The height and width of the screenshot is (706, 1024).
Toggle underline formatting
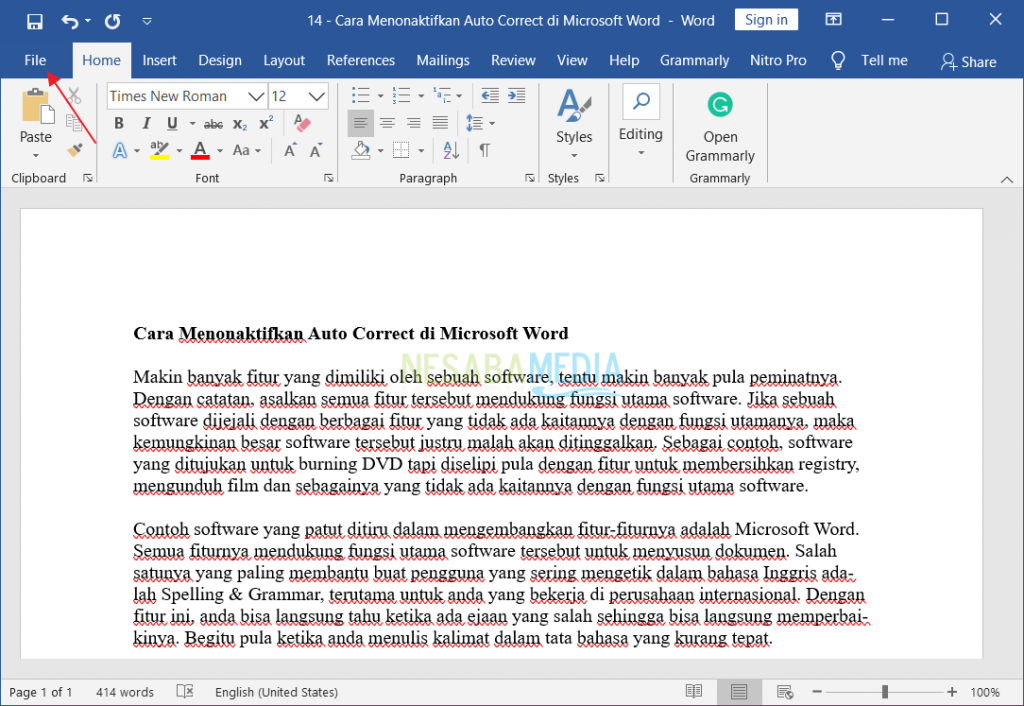click(x=170, y=123)
